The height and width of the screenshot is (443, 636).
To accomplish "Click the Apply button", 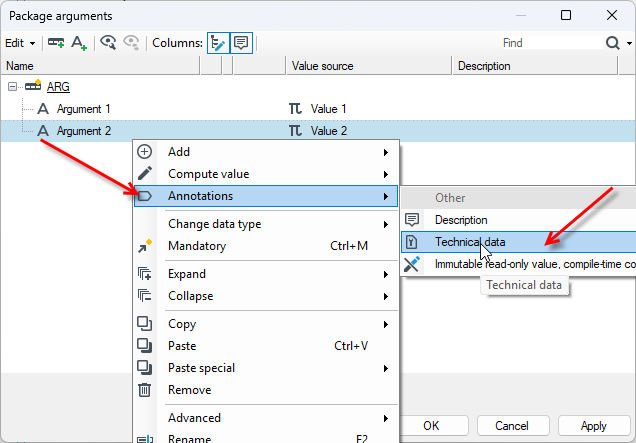I will point(593,426).
